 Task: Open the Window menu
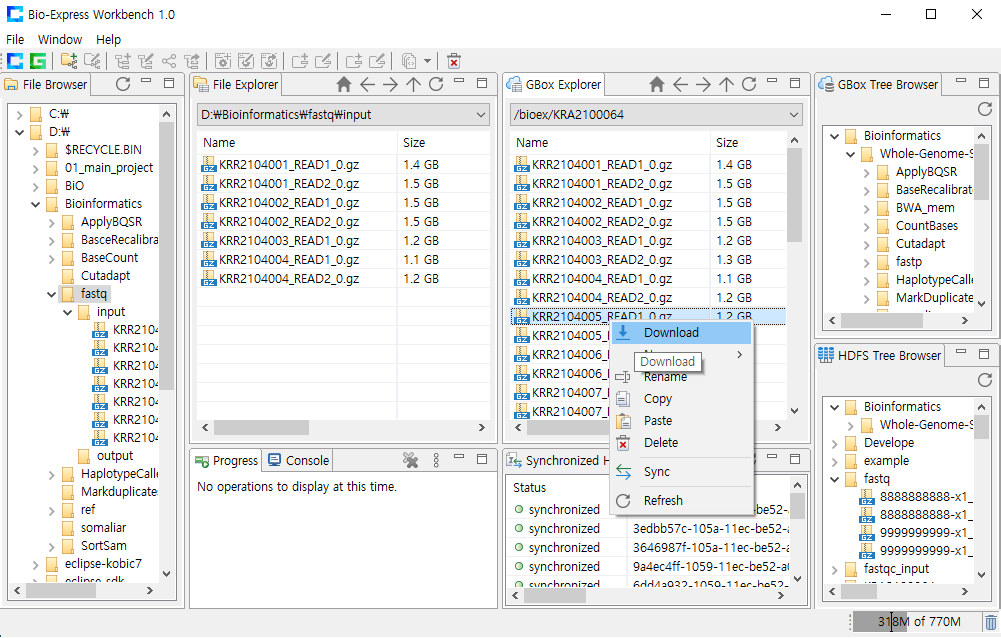(x=59, y=40)
